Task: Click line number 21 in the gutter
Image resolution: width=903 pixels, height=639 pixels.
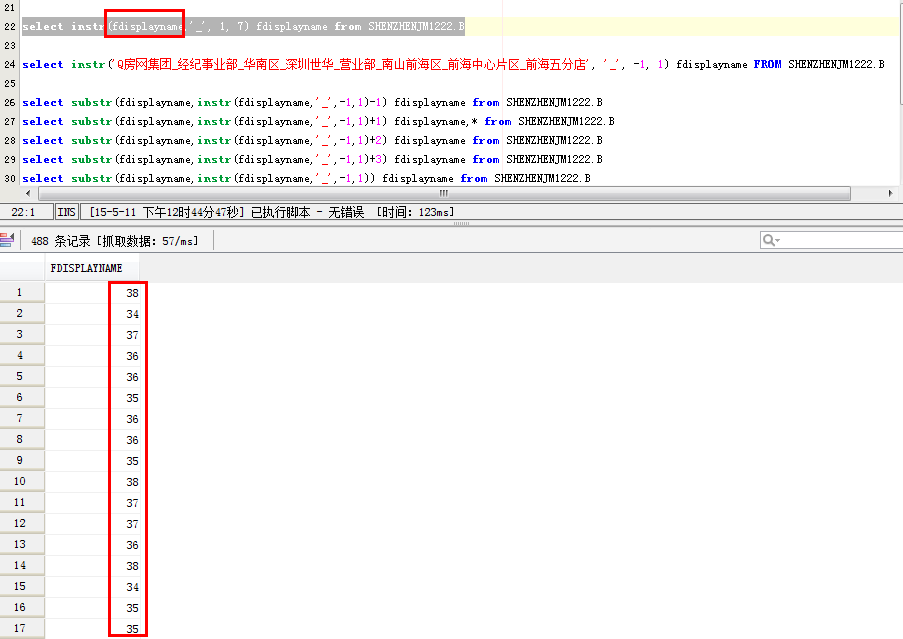Action: (10, 7)
